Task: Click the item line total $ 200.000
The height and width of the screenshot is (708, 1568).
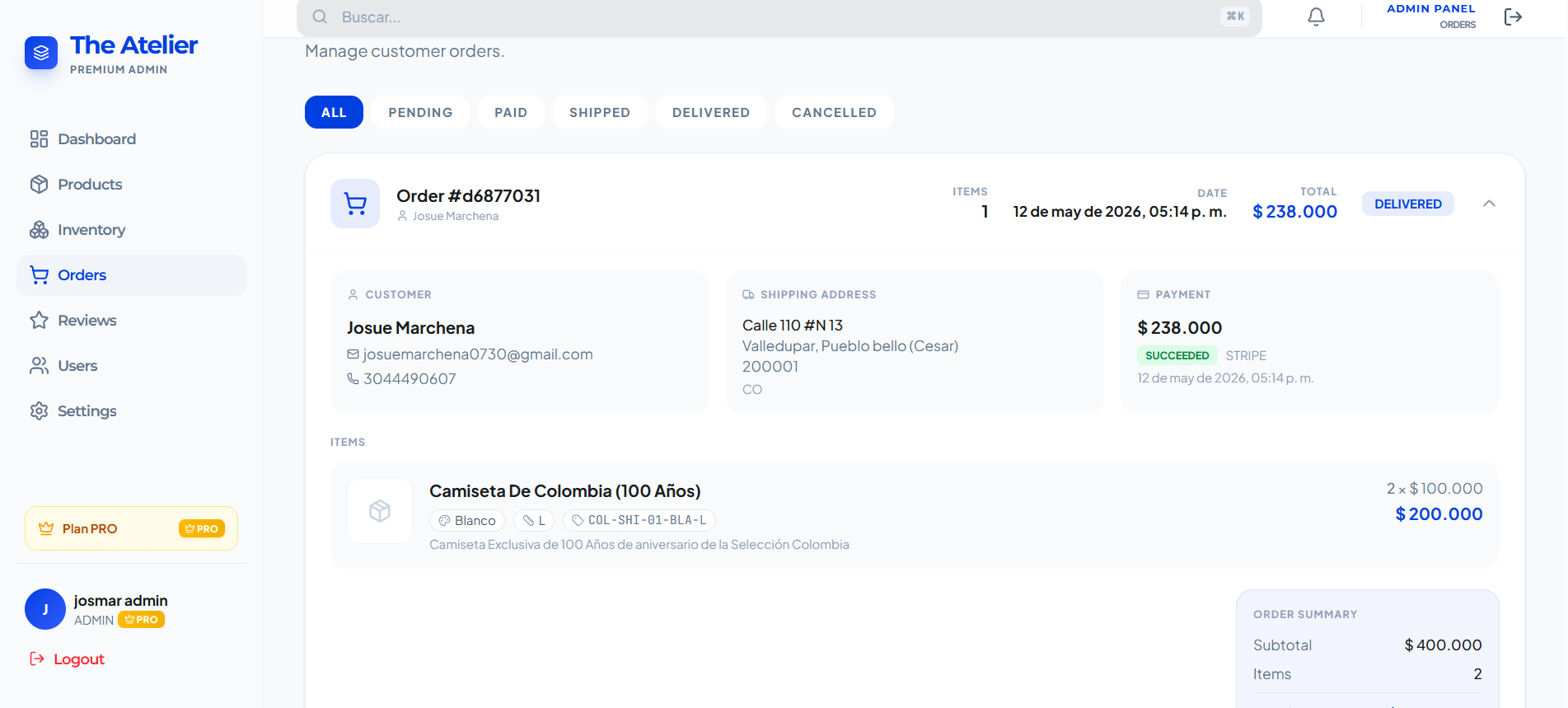Action: tap(1439, 514)
